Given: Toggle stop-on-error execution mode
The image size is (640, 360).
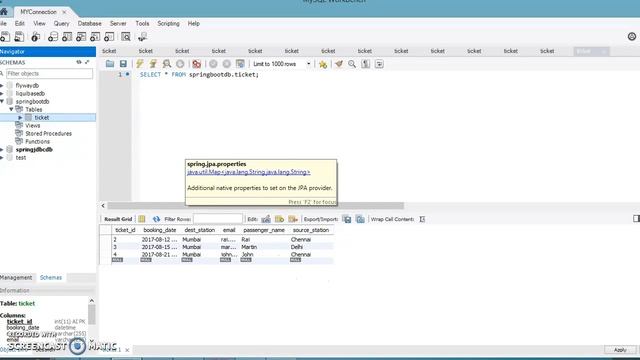Looking at the screenshot, I should [196, 64].
